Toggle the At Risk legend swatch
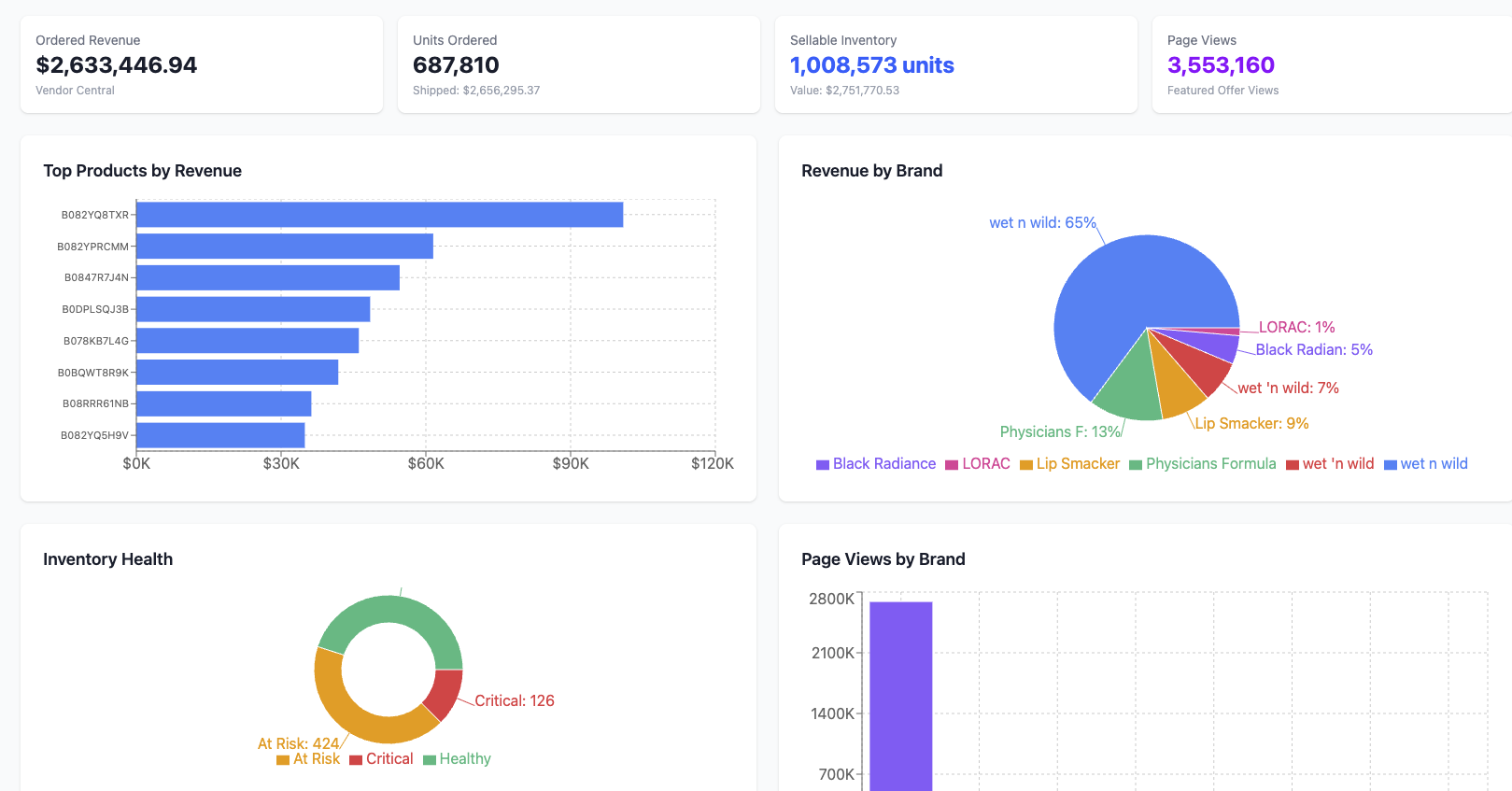 tap(283, 760)
